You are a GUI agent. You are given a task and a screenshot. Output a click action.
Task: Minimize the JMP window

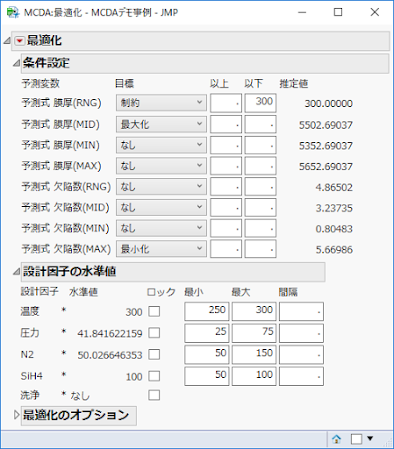point(302,12)
